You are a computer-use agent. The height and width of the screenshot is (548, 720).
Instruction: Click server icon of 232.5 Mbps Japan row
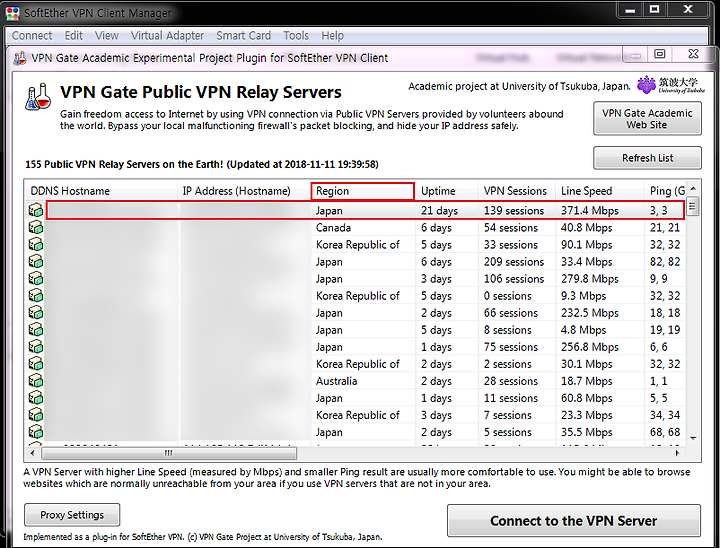tap(36, 312)
